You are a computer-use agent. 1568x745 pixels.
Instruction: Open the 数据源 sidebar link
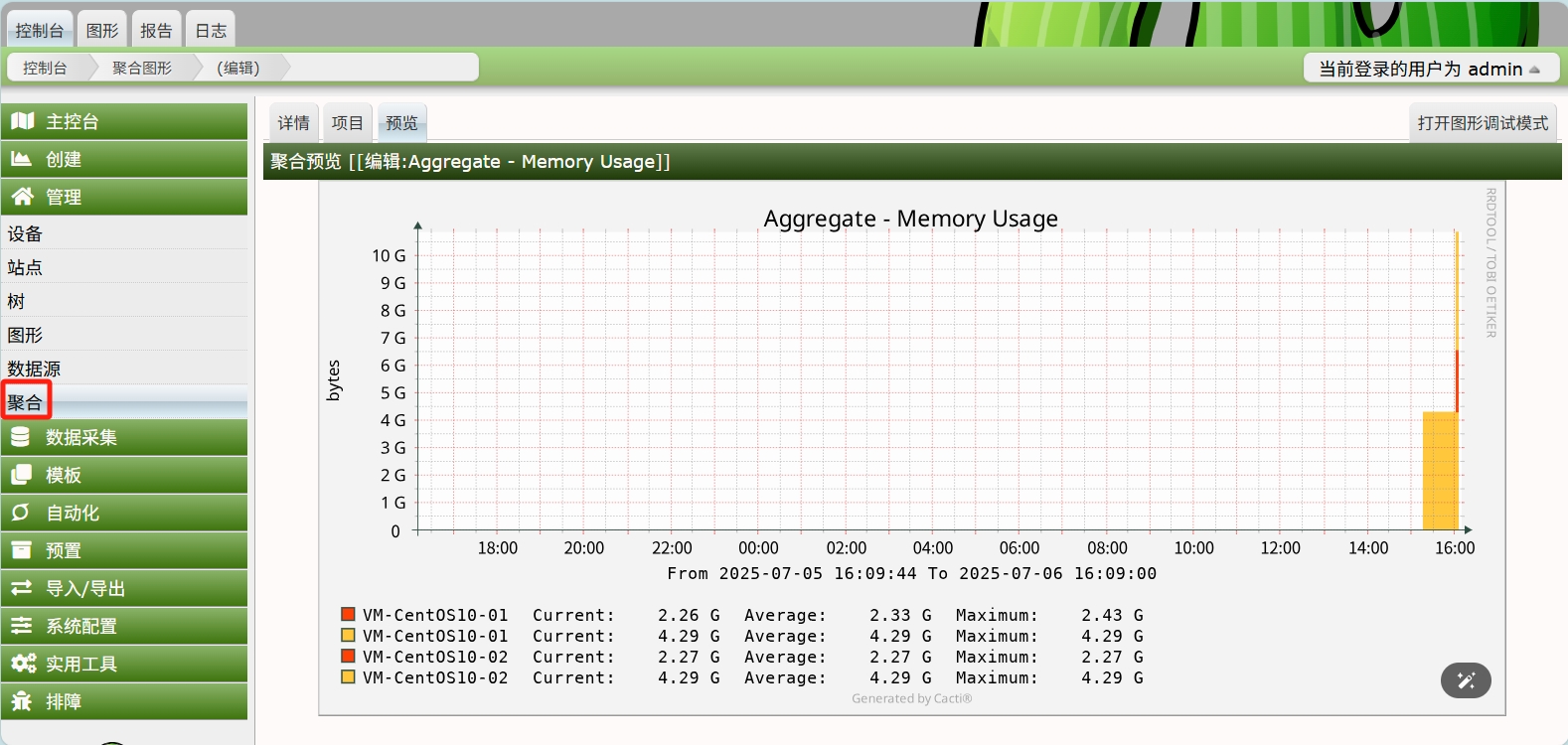(34, 369)
